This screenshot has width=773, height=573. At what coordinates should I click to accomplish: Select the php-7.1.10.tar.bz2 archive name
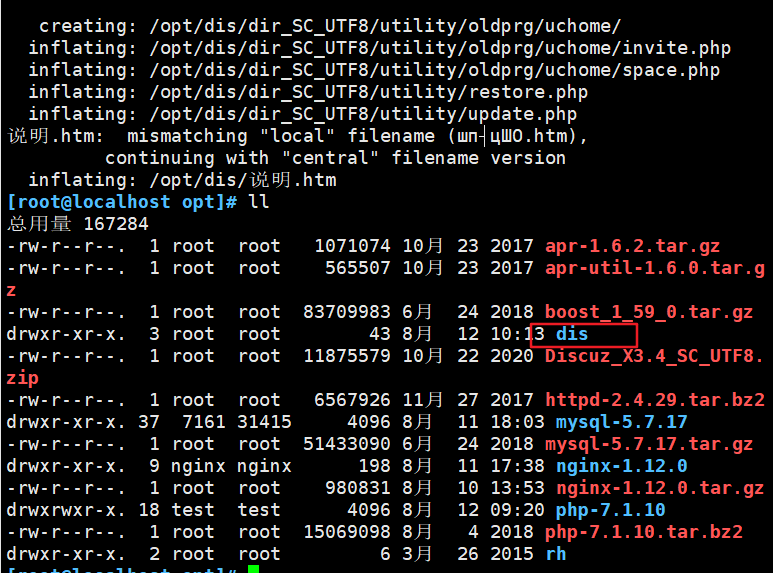(643, 532)
